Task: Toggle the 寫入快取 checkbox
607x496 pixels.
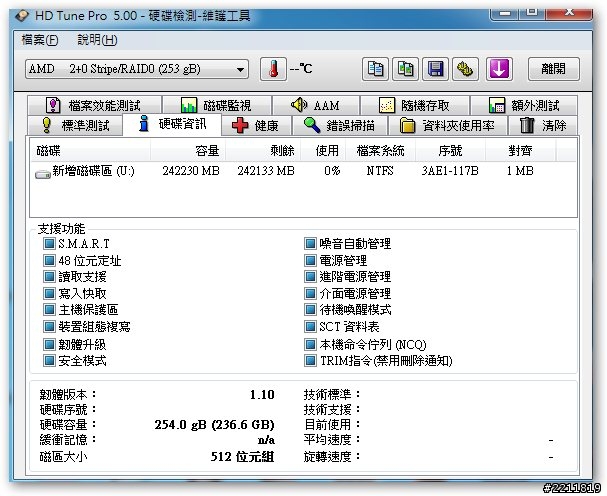Action: [x=49, y=293]
